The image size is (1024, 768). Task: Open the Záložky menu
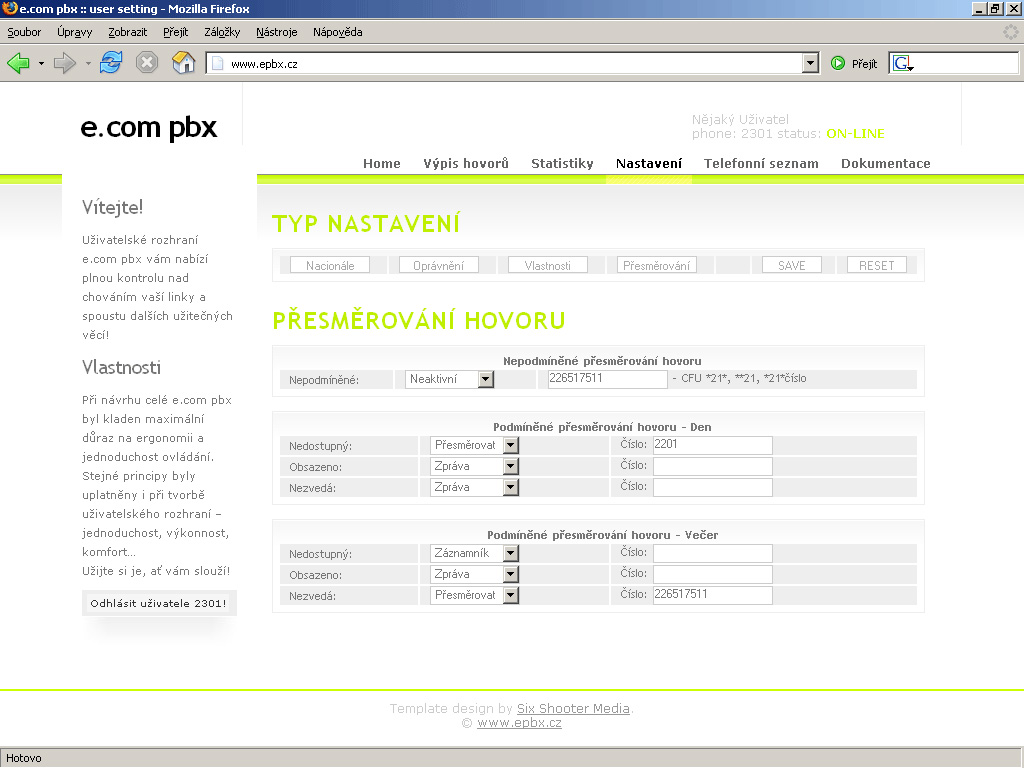click(222, 32)
